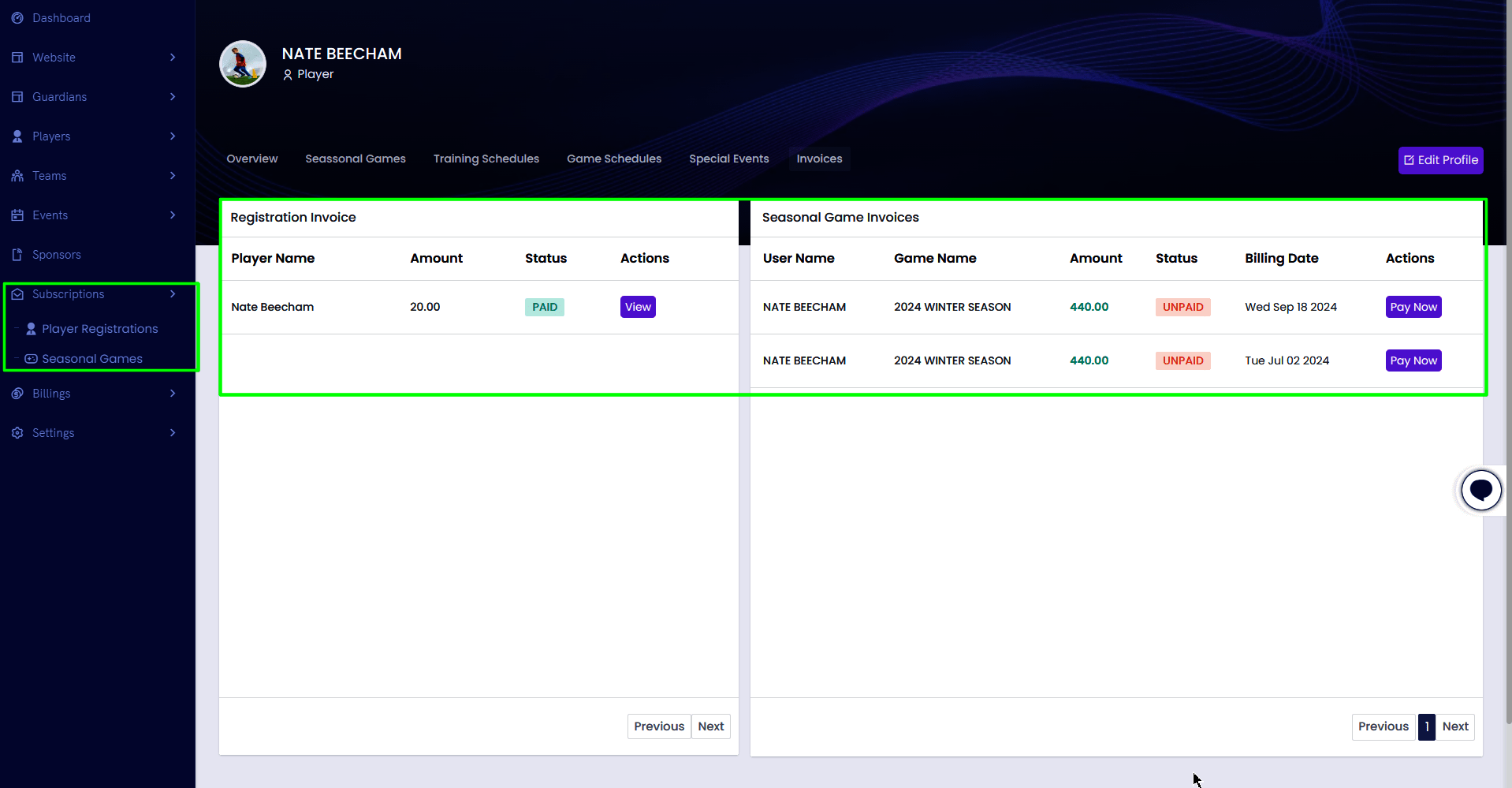Click the Game Name column header
The height and width of the screenshot is (788, 1512).
point(935,258)
